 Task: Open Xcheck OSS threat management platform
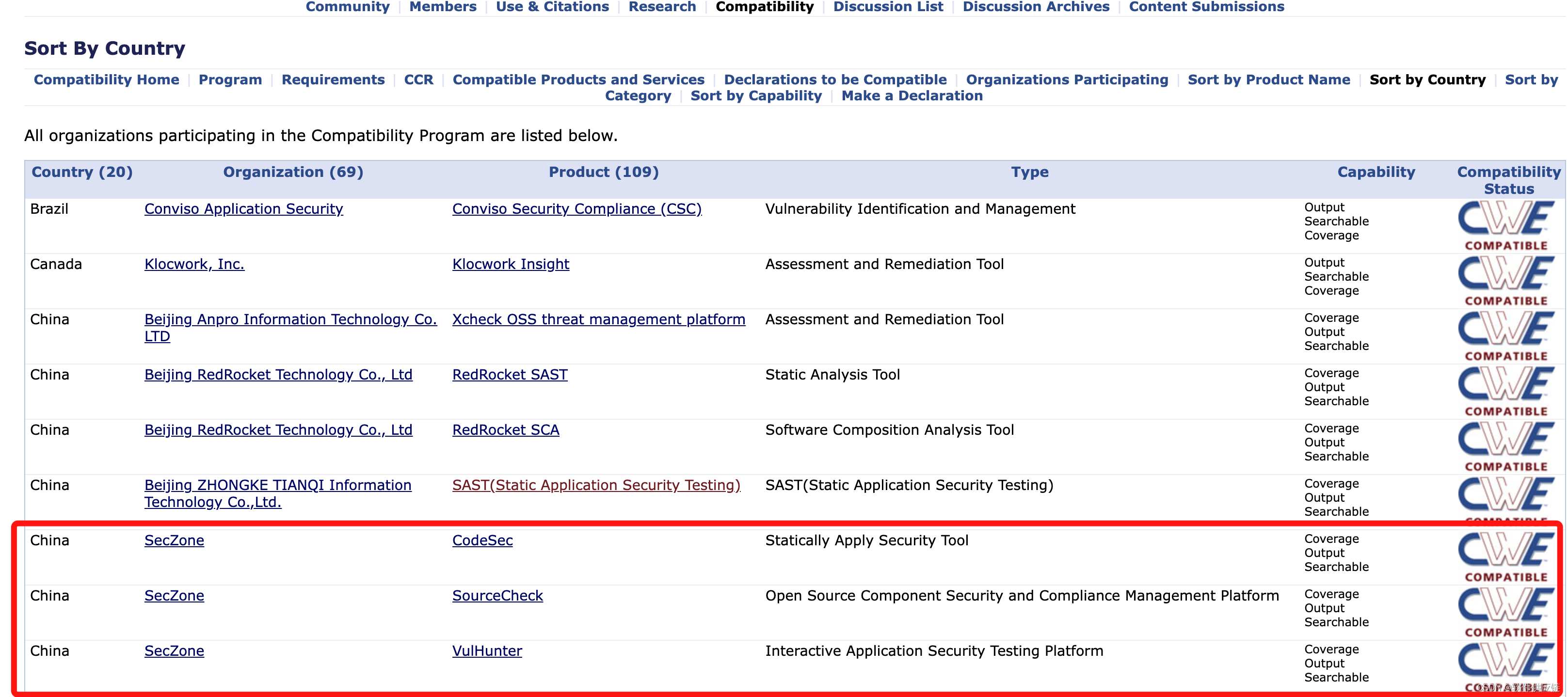[598, 319]
